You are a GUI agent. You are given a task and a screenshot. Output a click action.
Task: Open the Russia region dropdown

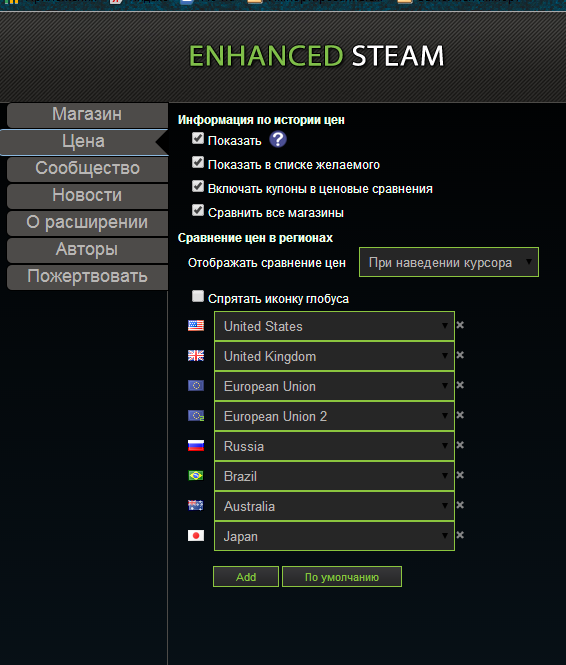(335, 446)
